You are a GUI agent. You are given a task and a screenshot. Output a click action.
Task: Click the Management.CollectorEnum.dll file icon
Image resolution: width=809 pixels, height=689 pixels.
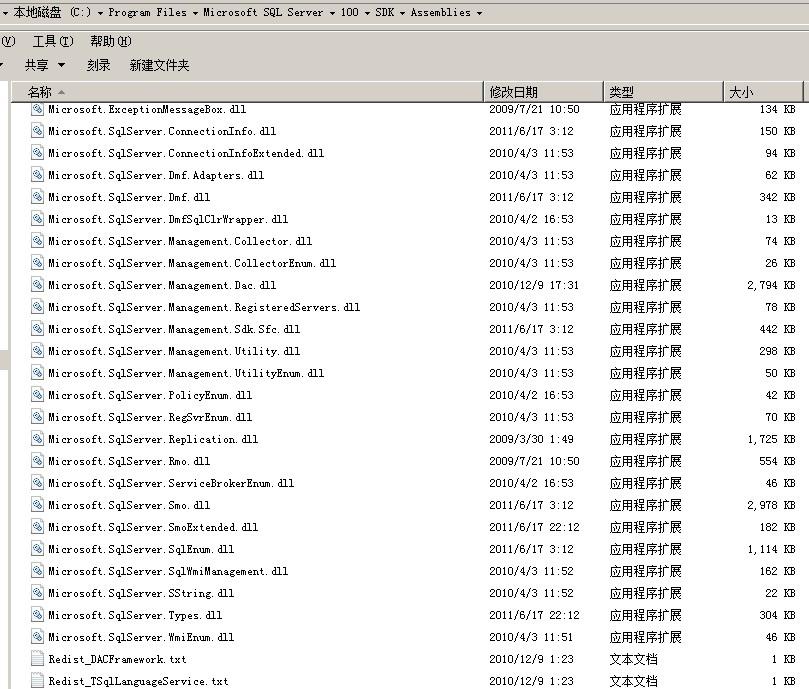(37, 263)
